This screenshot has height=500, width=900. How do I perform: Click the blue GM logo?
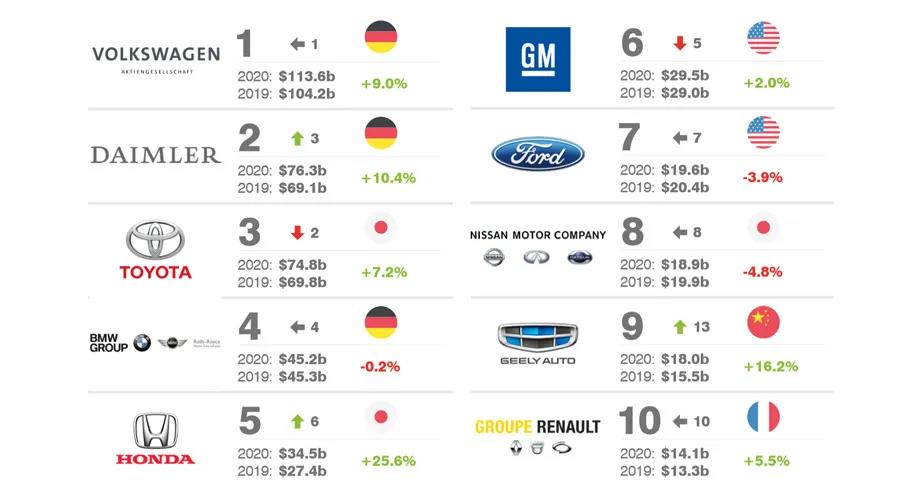point(537,59)
